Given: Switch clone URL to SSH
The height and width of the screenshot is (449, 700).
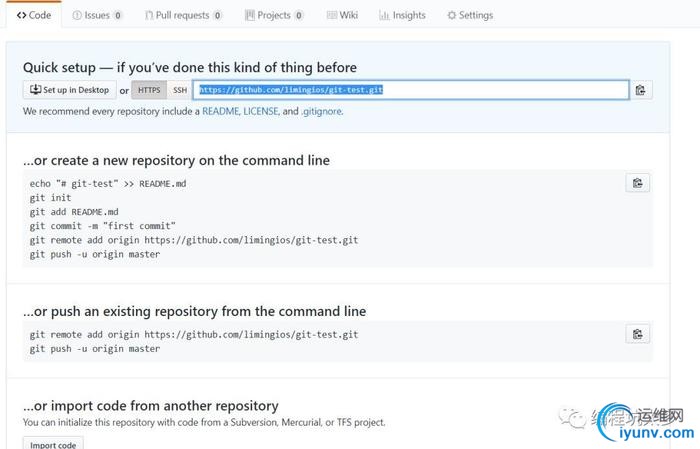Looking at the screenshot, I should 180,90.
